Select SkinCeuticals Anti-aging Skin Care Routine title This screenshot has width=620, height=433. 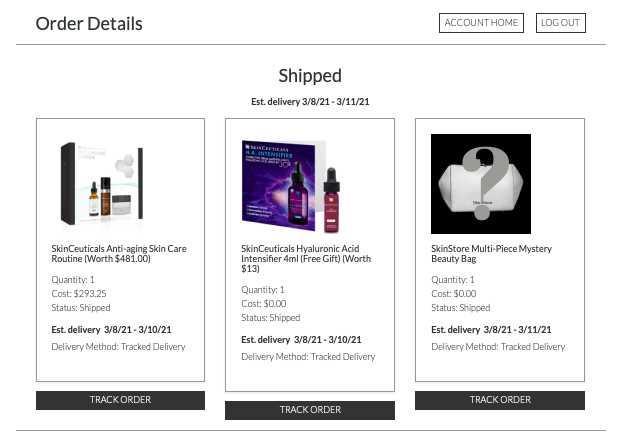tap(118, 253)
